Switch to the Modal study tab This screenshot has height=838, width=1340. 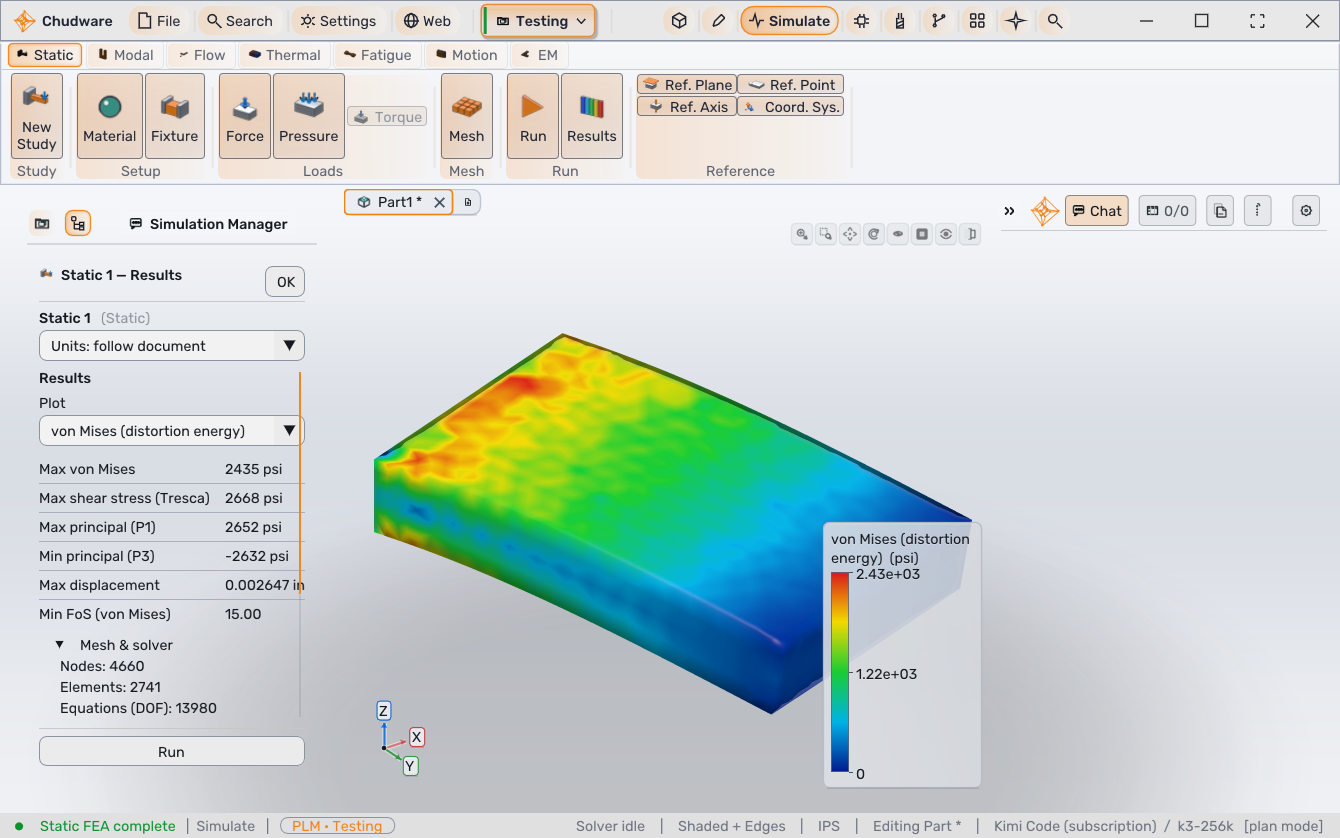click(124, 55)
